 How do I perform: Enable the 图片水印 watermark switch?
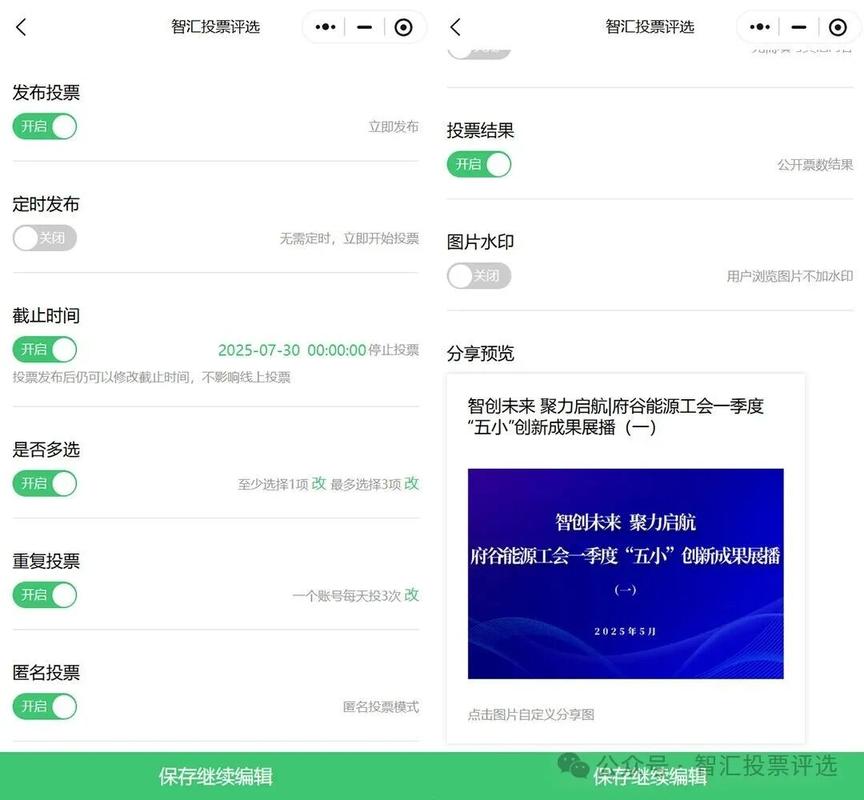point(478,276)
